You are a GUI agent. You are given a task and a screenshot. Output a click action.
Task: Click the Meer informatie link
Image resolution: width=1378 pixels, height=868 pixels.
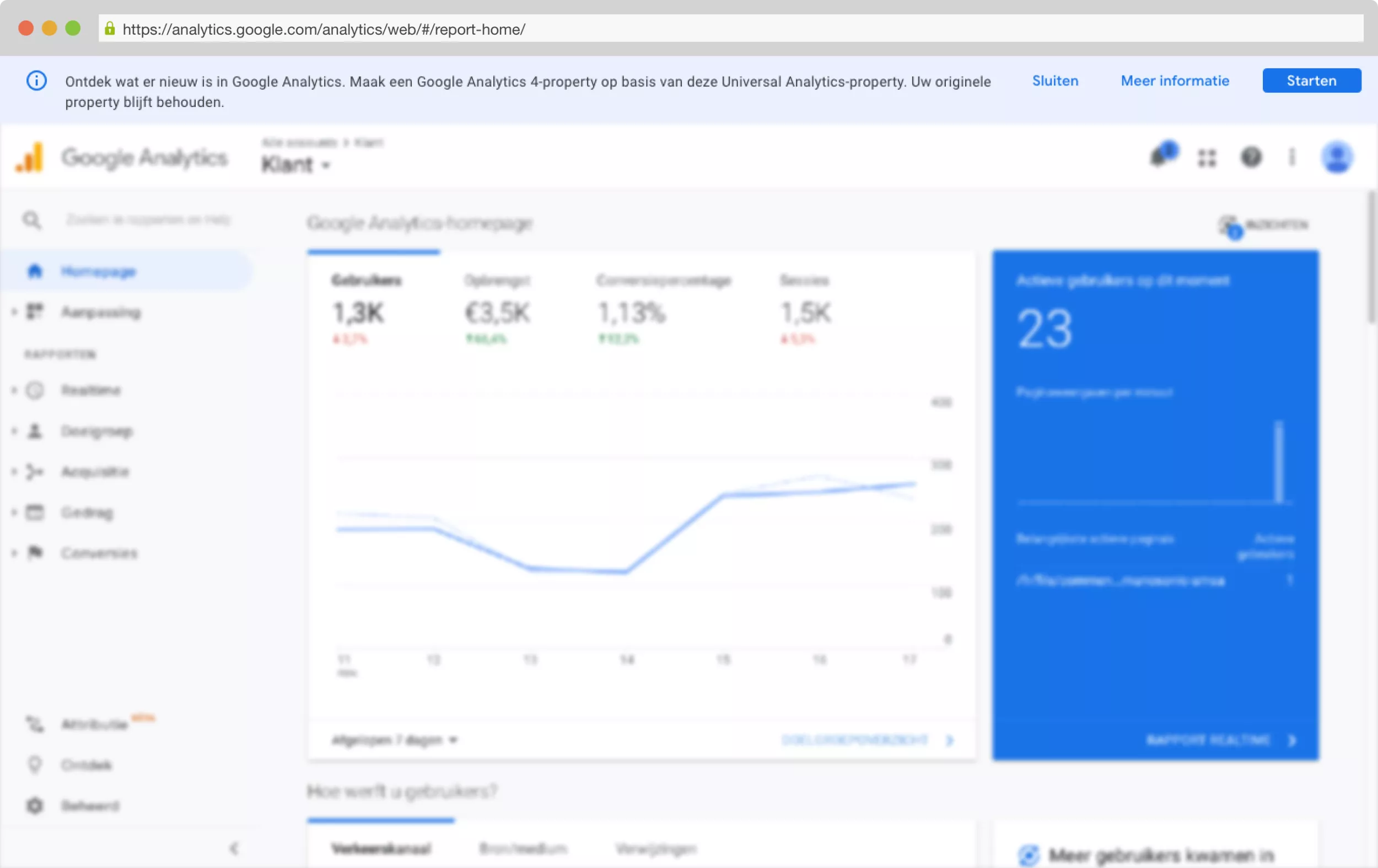(x=1174, y=80)
